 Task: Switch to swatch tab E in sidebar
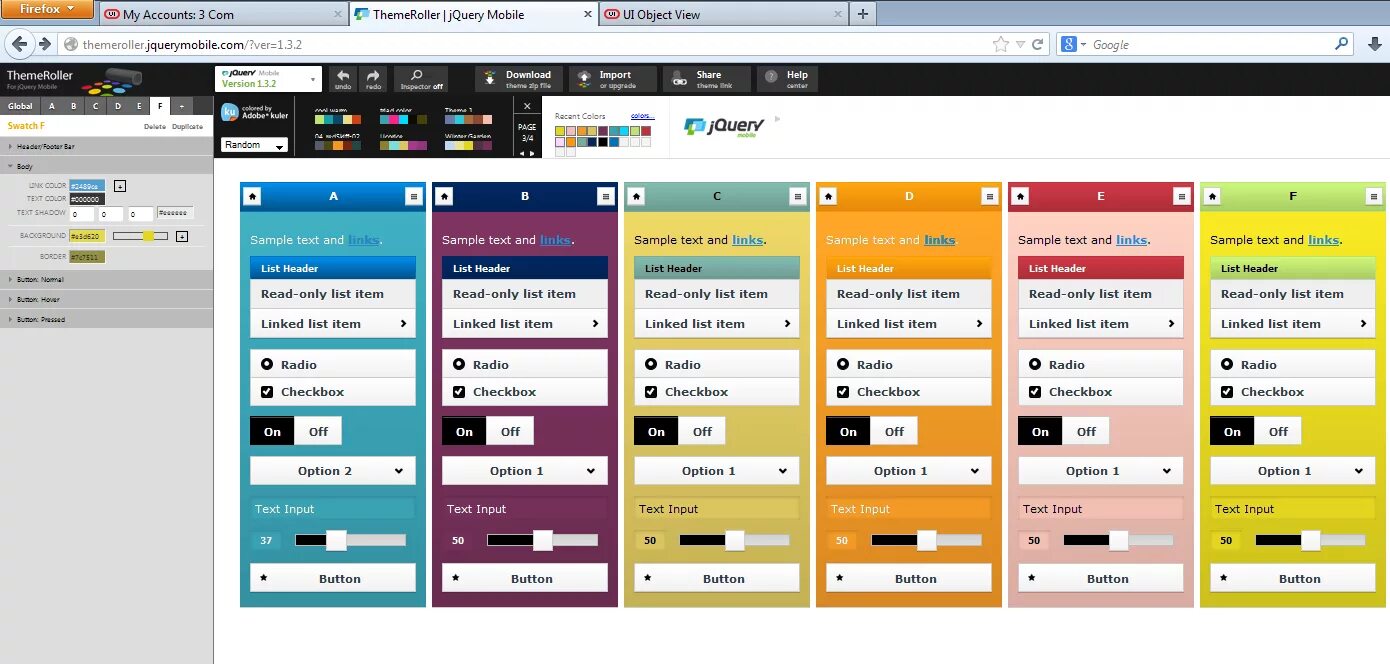coord(139,106)
